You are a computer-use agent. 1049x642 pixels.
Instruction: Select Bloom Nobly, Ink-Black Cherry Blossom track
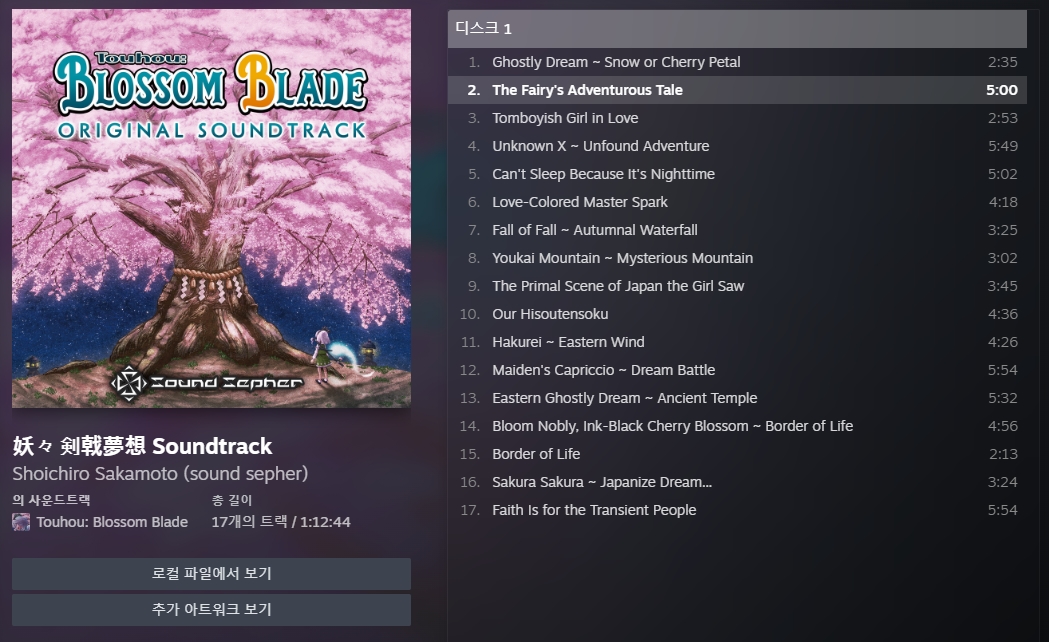coord(737,426)
